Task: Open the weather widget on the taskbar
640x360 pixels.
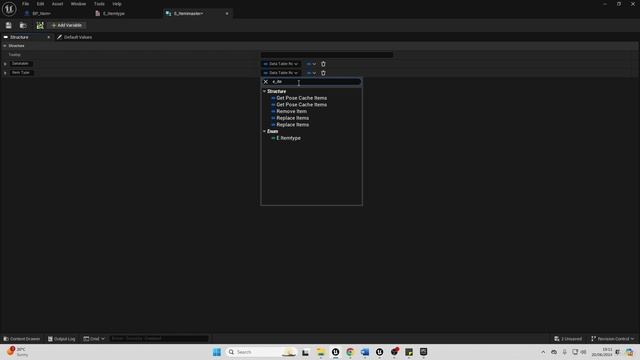Action: [17, 352]
